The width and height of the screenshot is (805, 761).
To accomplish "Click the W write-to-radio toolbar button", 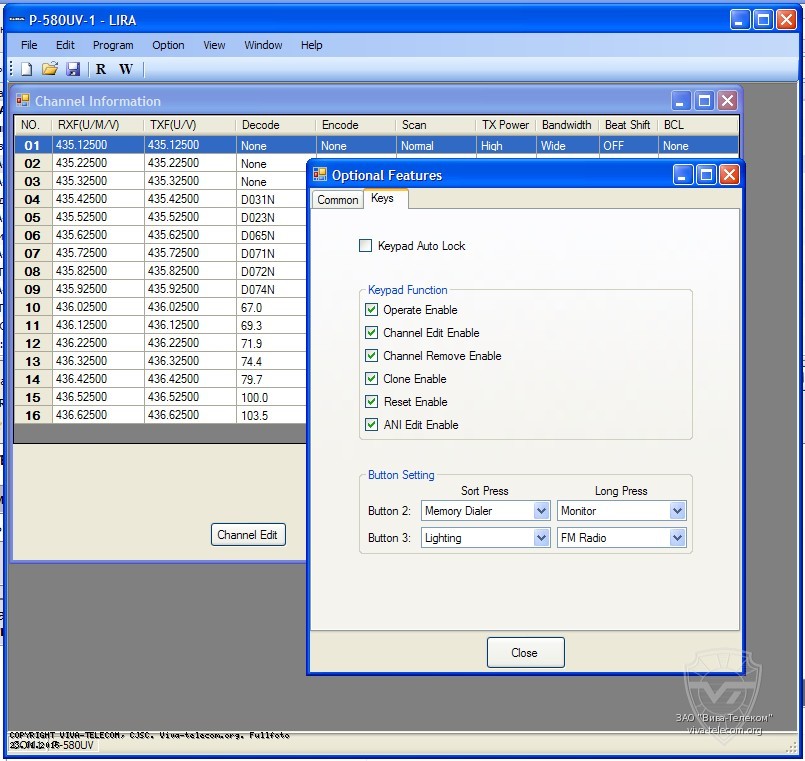I will 125,69.
